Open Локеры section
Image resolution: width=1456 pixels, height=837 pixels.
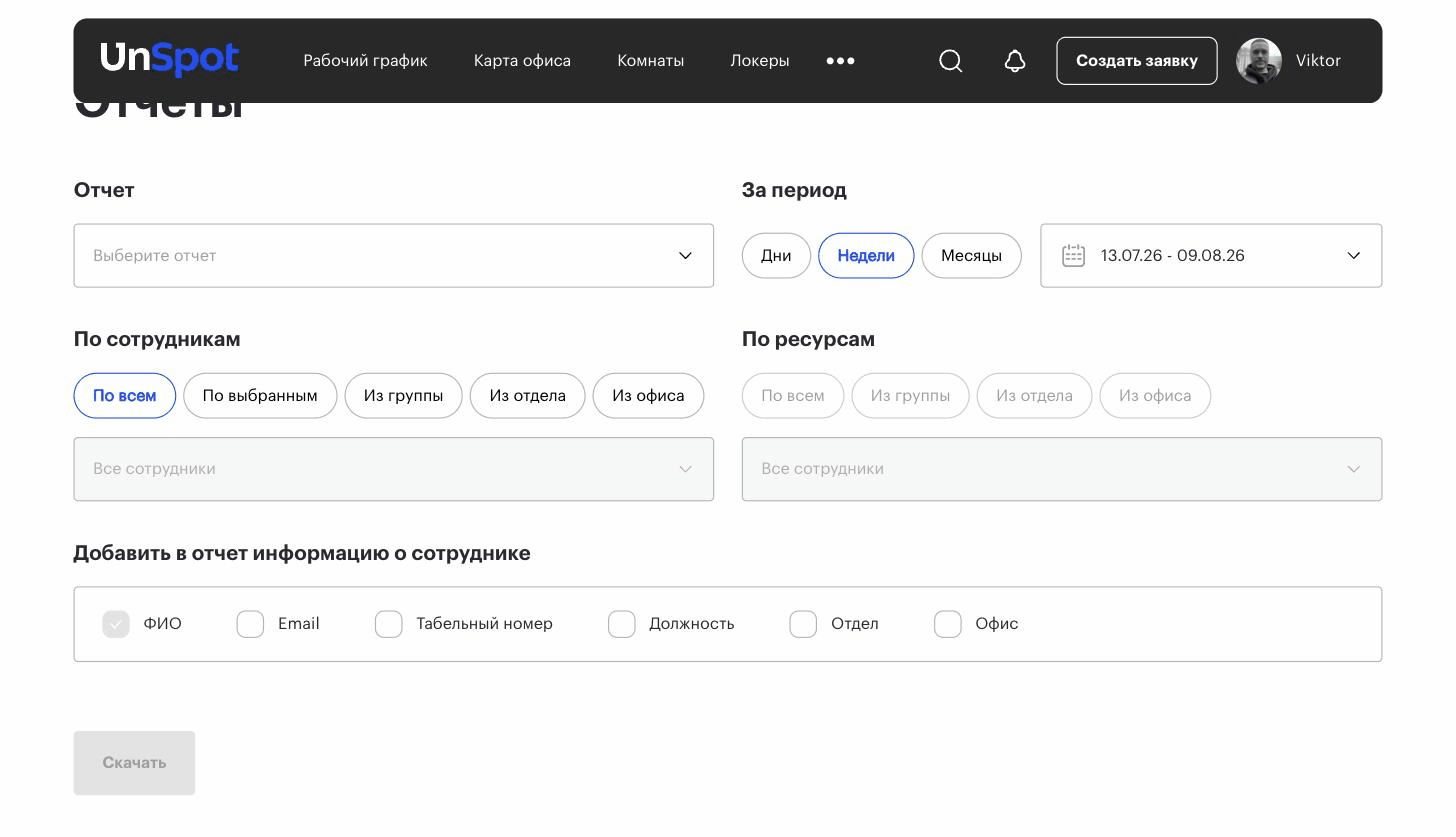tap(759, 61)
